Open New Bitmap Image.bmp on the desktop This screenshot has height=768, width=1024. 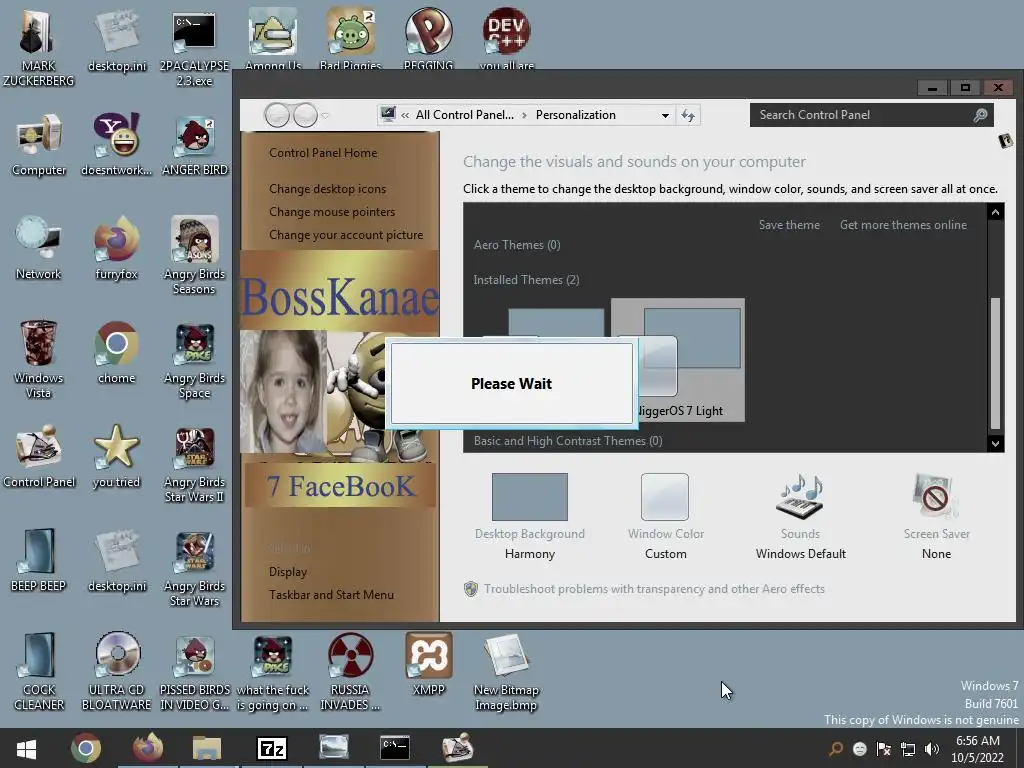point(506,671)
